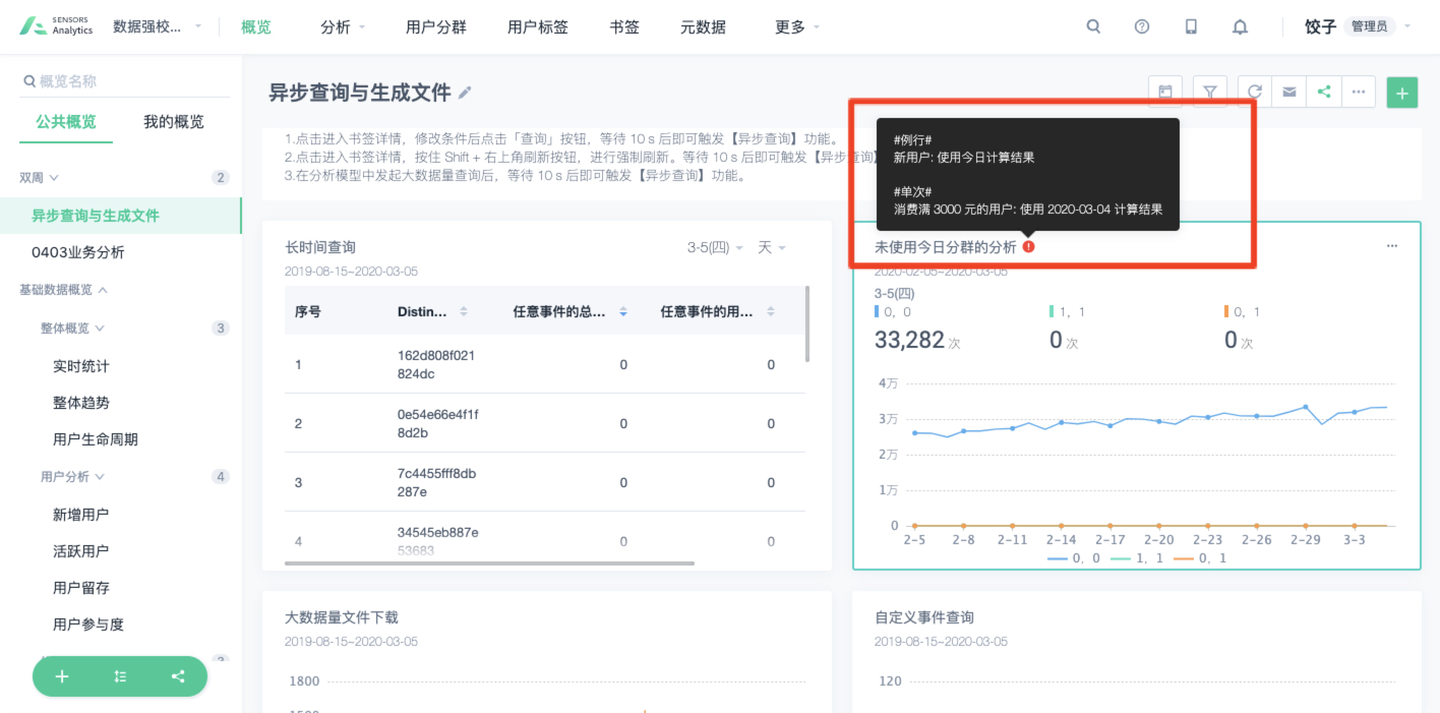Open the ellipsis menu on 未使用今日分群的分析 card
Viewport: 1440px width, 713px height.
point(1392,246)
